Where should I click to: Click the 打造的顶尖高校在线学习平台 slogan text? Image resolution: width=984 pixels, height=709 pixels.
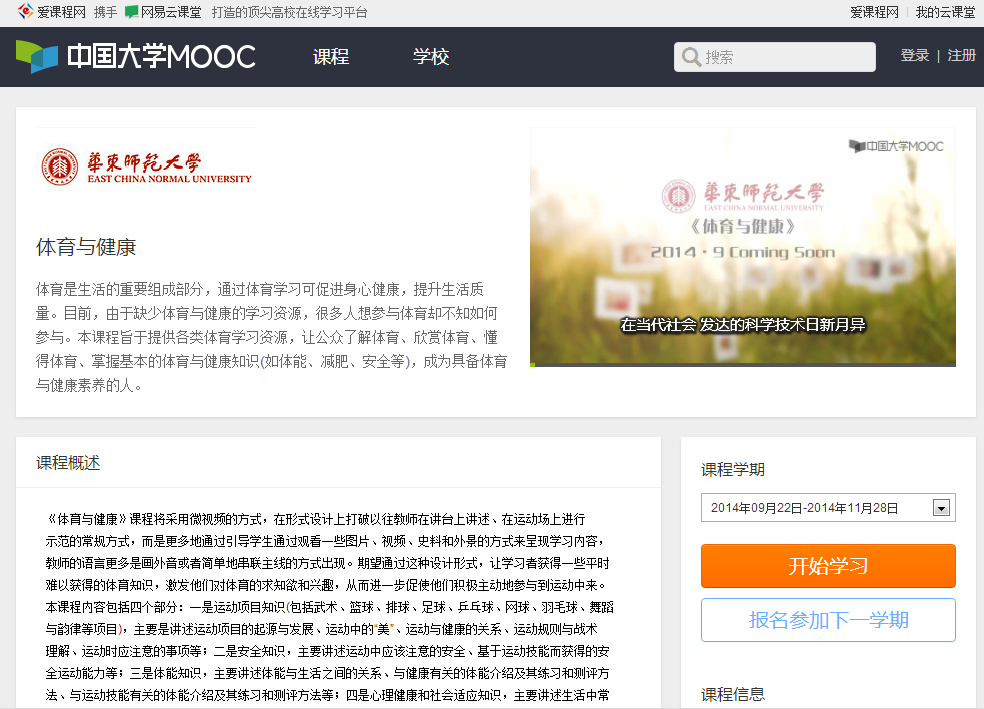[x=289, y=12]
